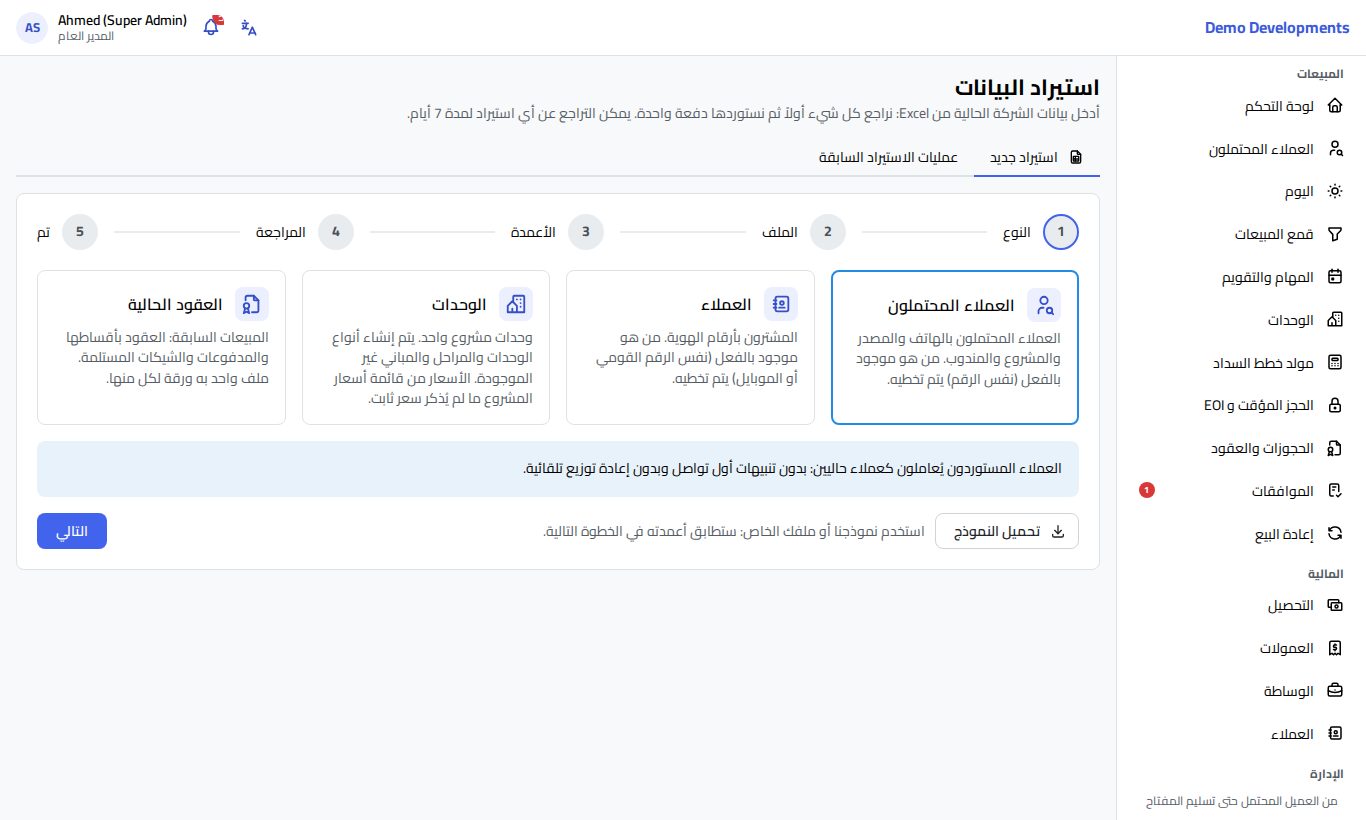This screenshot has width=1366, height=820.
Task: Open اليوم sidebar menu item
Action: pyautogui.click(x=1242, y=192)
